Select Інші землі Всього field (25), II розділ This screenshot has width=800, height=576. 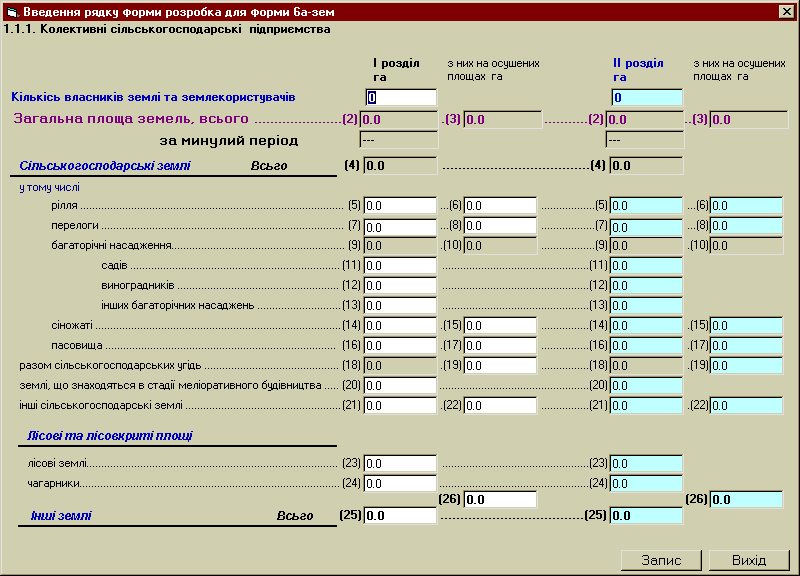coord(646,516)
